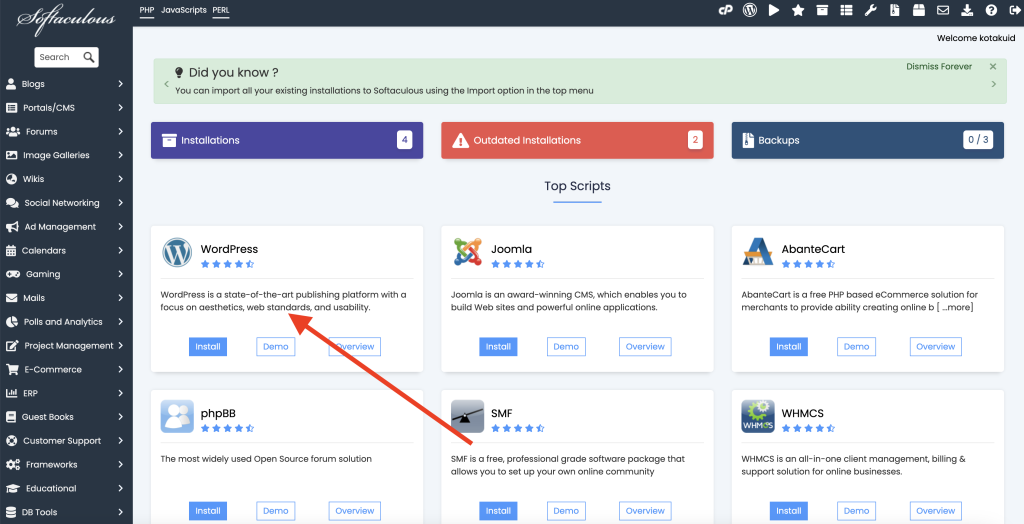Click Demo button for AbanteCart

(x=856, y=346)
